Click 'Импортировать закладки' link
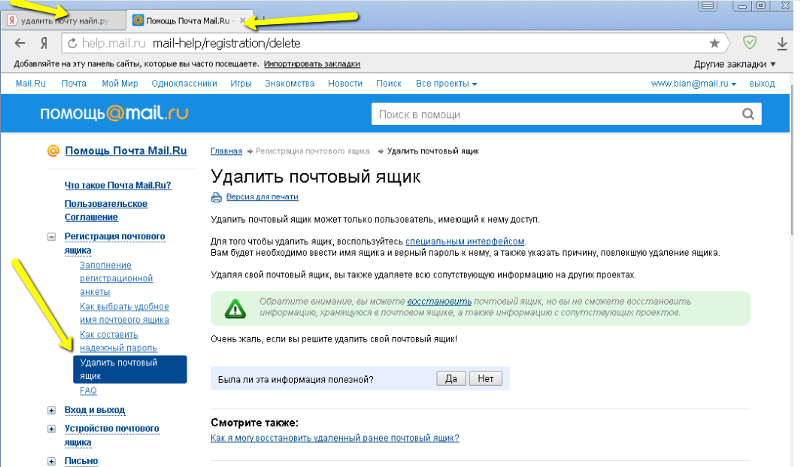The width and height of the screenshot is (800, 467). tap(312, 64)
